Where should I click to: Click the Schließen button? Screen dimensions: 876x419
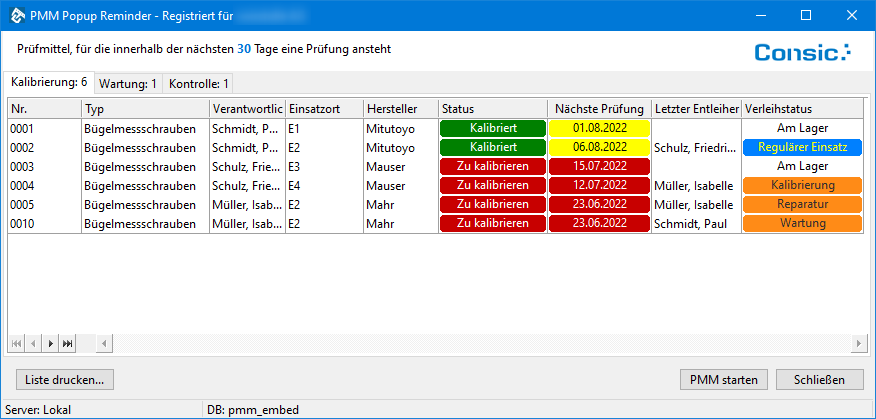click(x=819, y=379)
